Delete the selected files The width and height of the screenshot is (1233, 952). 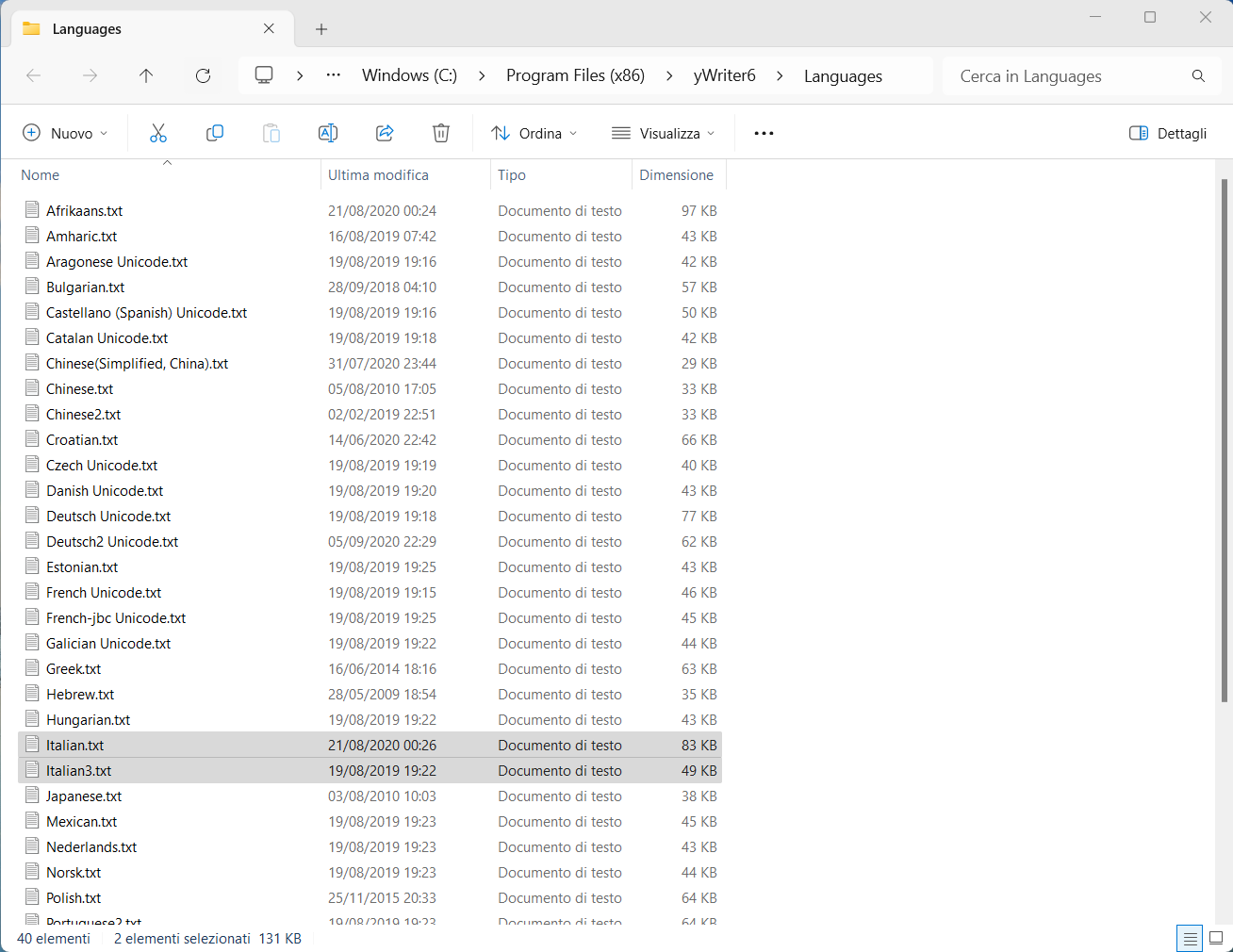(x=441, y=133)
